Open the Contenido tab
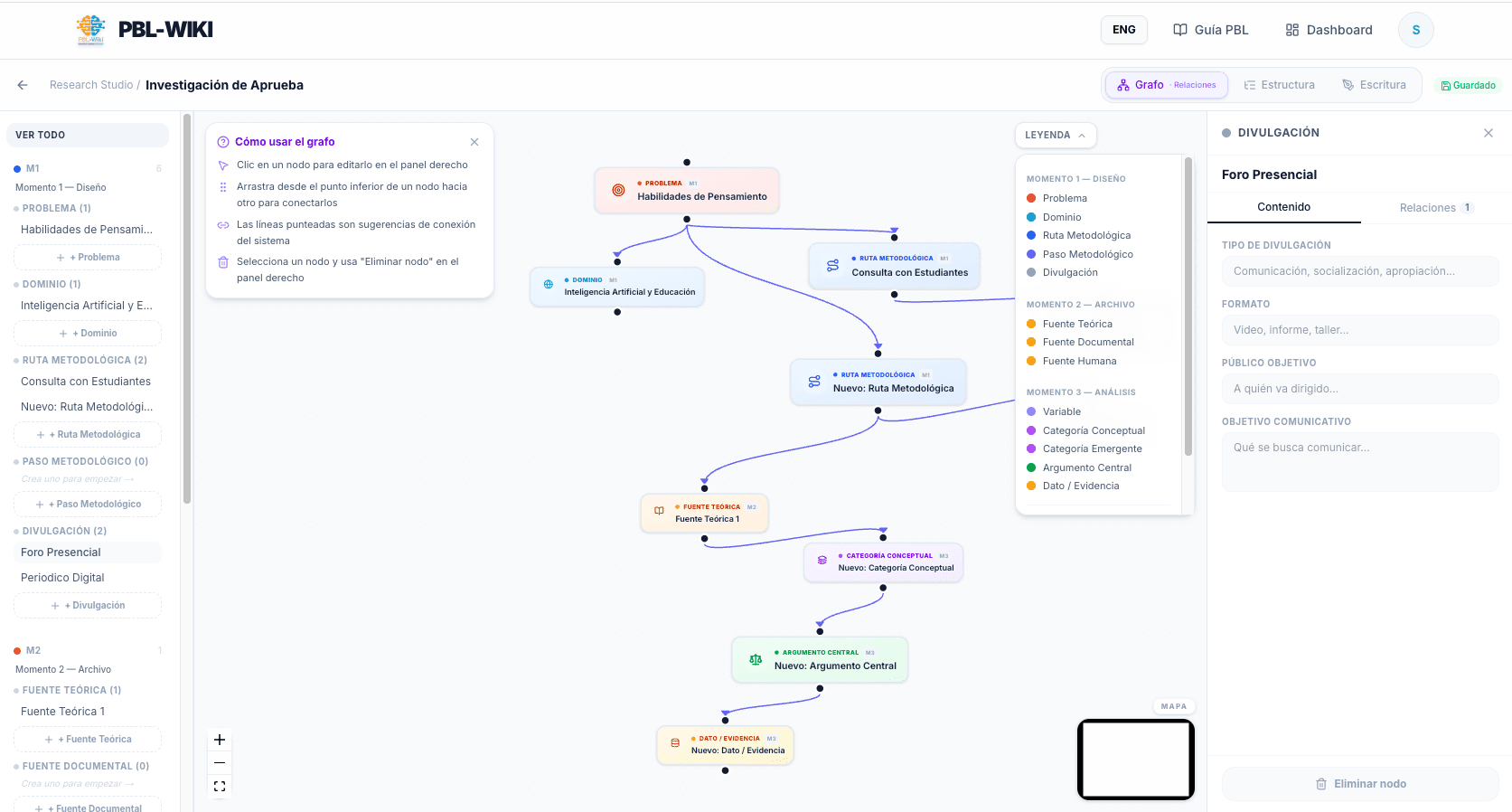The height and width of the screenshot is (812, 1512). pyautogui.click(x=1283, y=207)
